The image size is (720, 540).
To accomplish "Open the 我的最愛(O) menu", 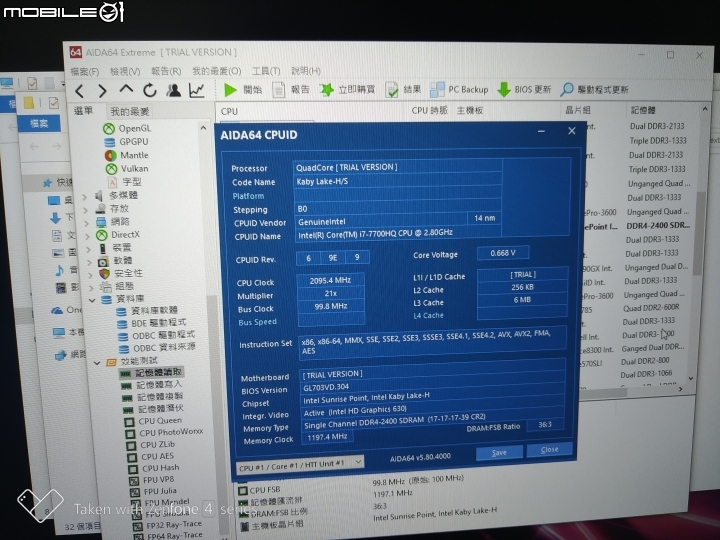I will pyautogui.click(x=216, y=71).
